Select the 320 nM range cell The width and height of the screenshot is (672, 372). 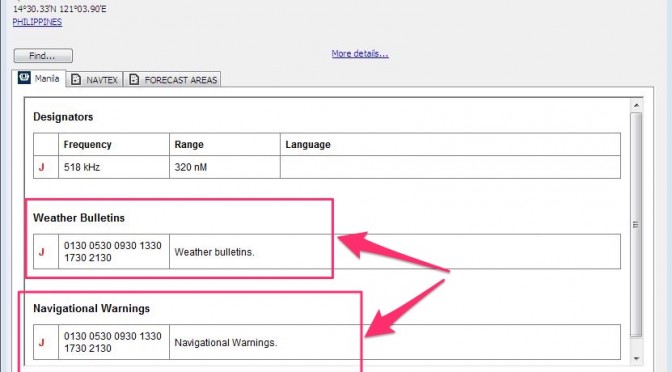(x=225, y=167)
